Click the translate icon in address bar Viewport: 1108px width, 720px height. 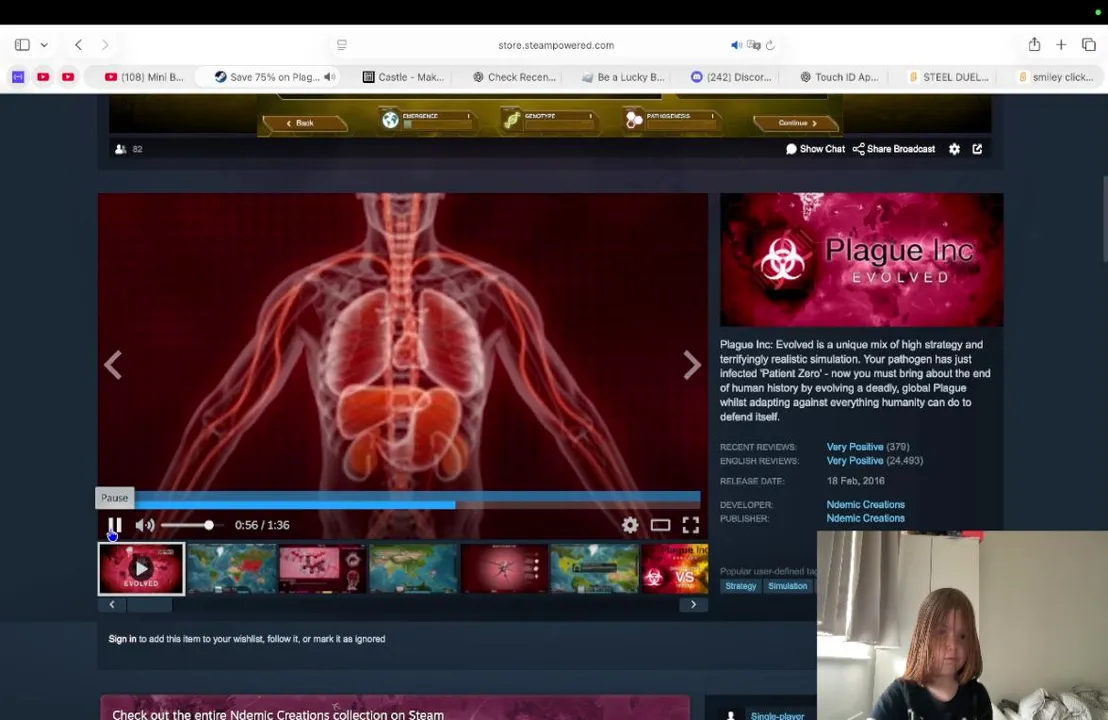click(x=754, y=45)
